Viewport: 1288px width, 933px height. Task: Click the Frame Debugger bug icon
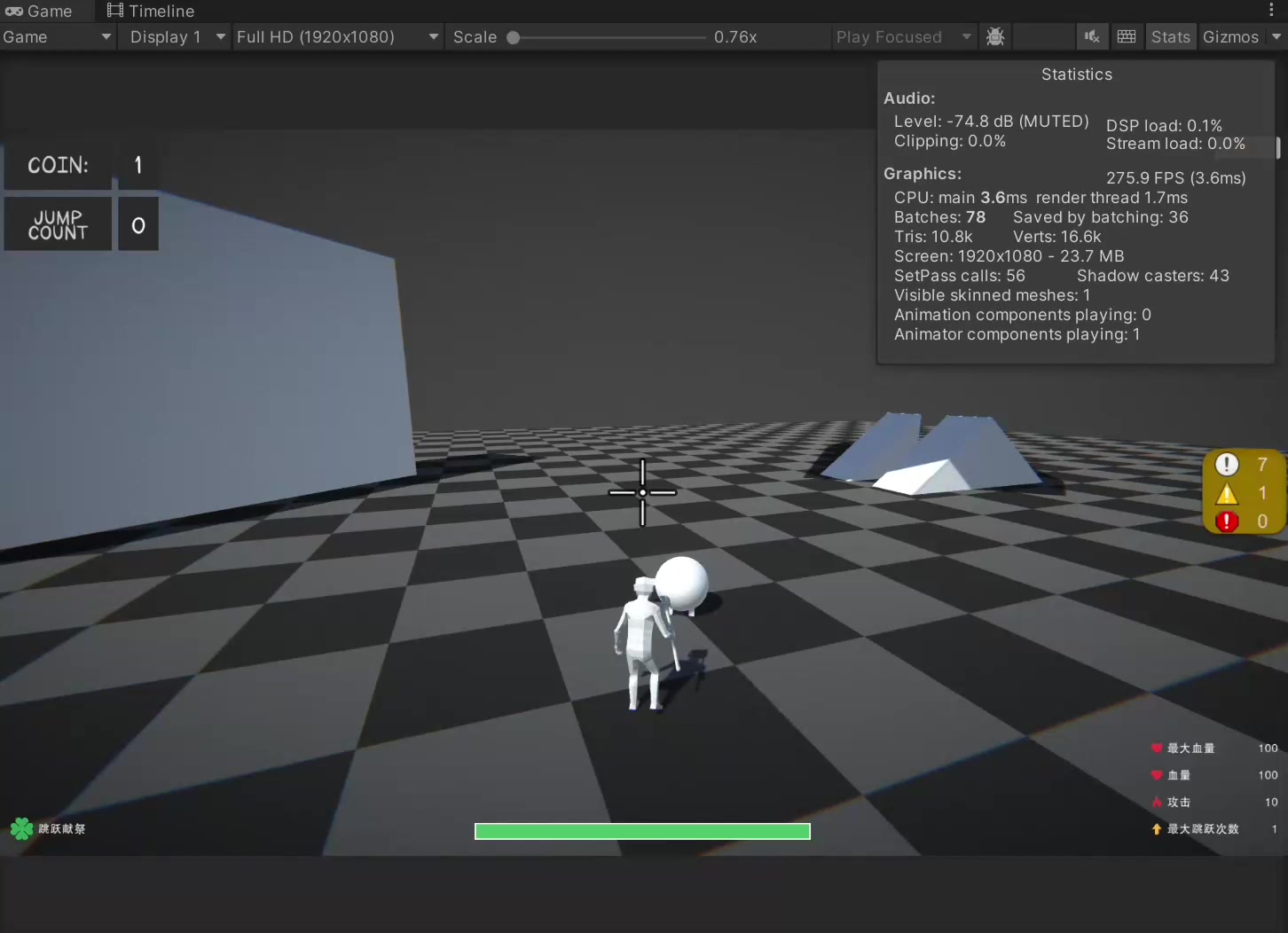(995, 37)
